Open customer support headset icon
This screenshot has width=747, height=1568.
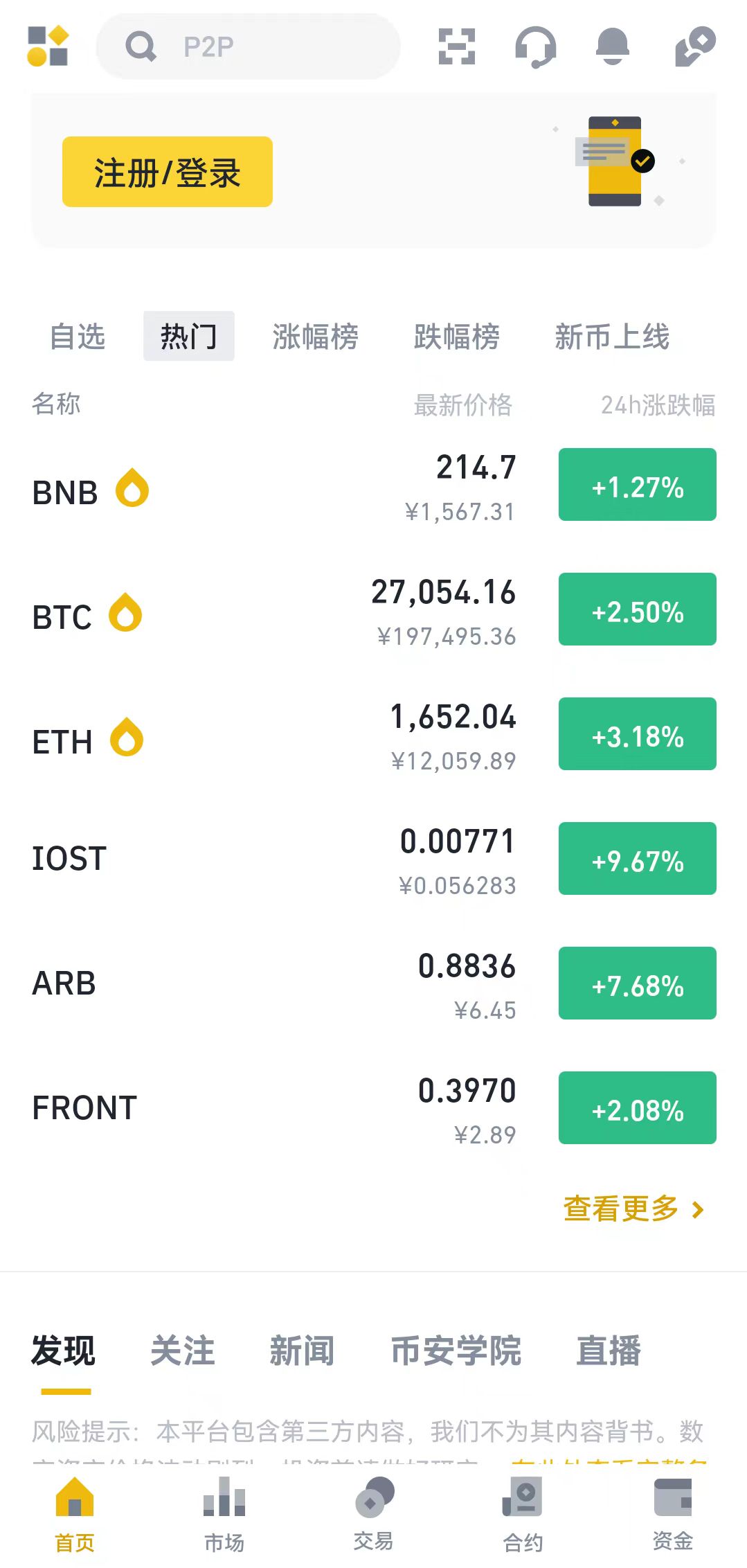[535, 46]
